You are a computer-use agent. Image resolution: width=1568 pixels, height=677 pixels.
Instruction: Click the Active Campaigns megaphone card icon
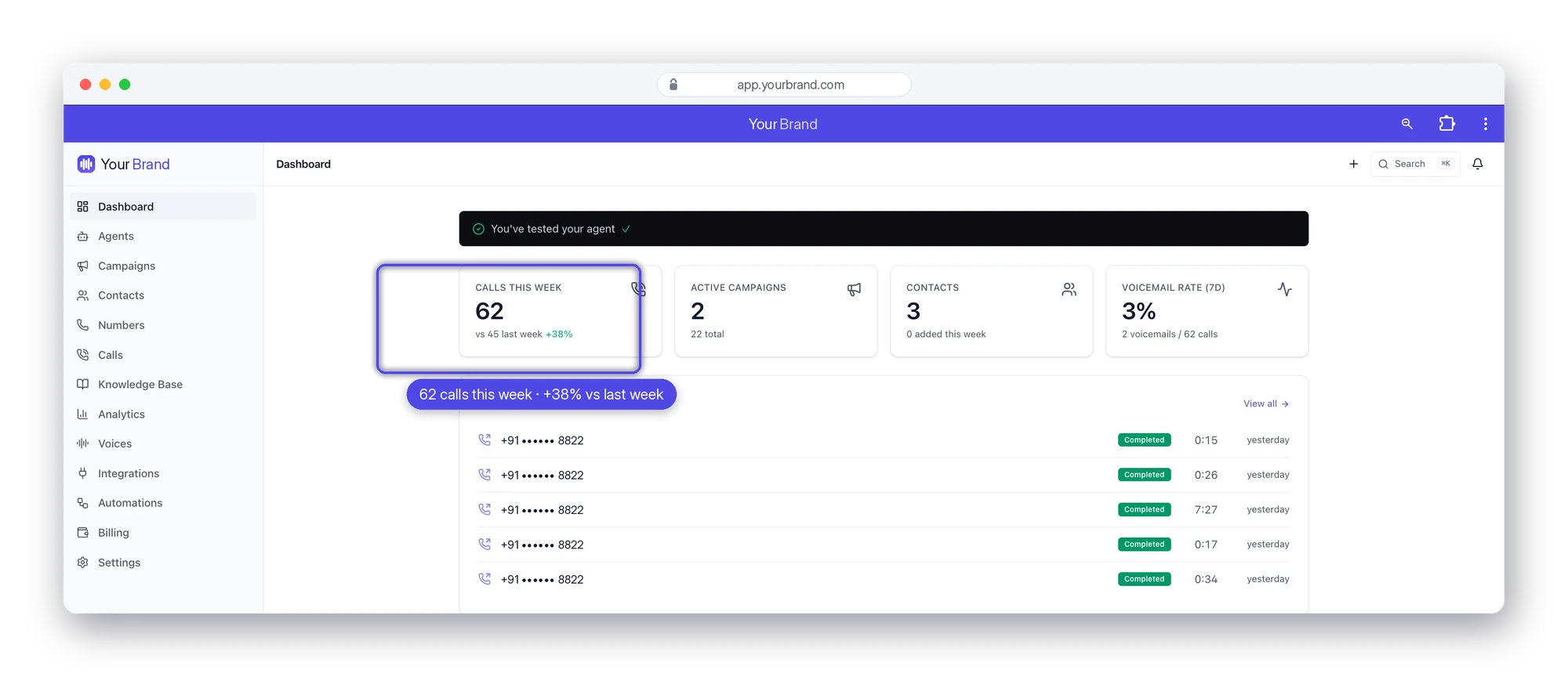[854, 289]
